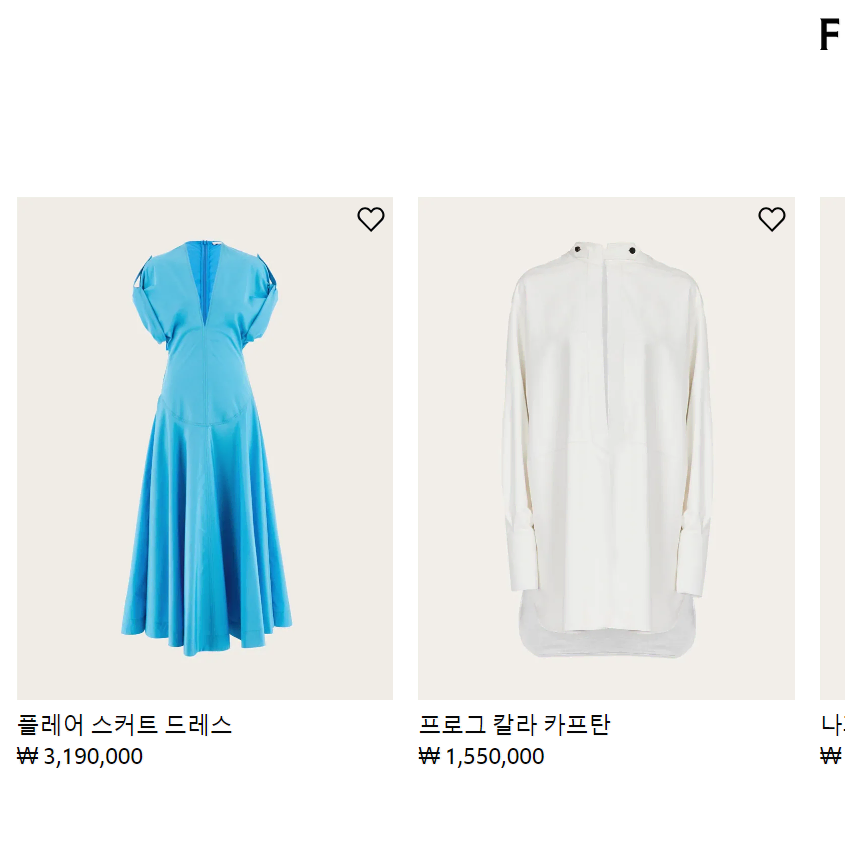The width and height of the screenshot is (845, 845).
Task: Open the cut-off third product title starting 나
Action: pyautogui.click(x=833, y=725)
